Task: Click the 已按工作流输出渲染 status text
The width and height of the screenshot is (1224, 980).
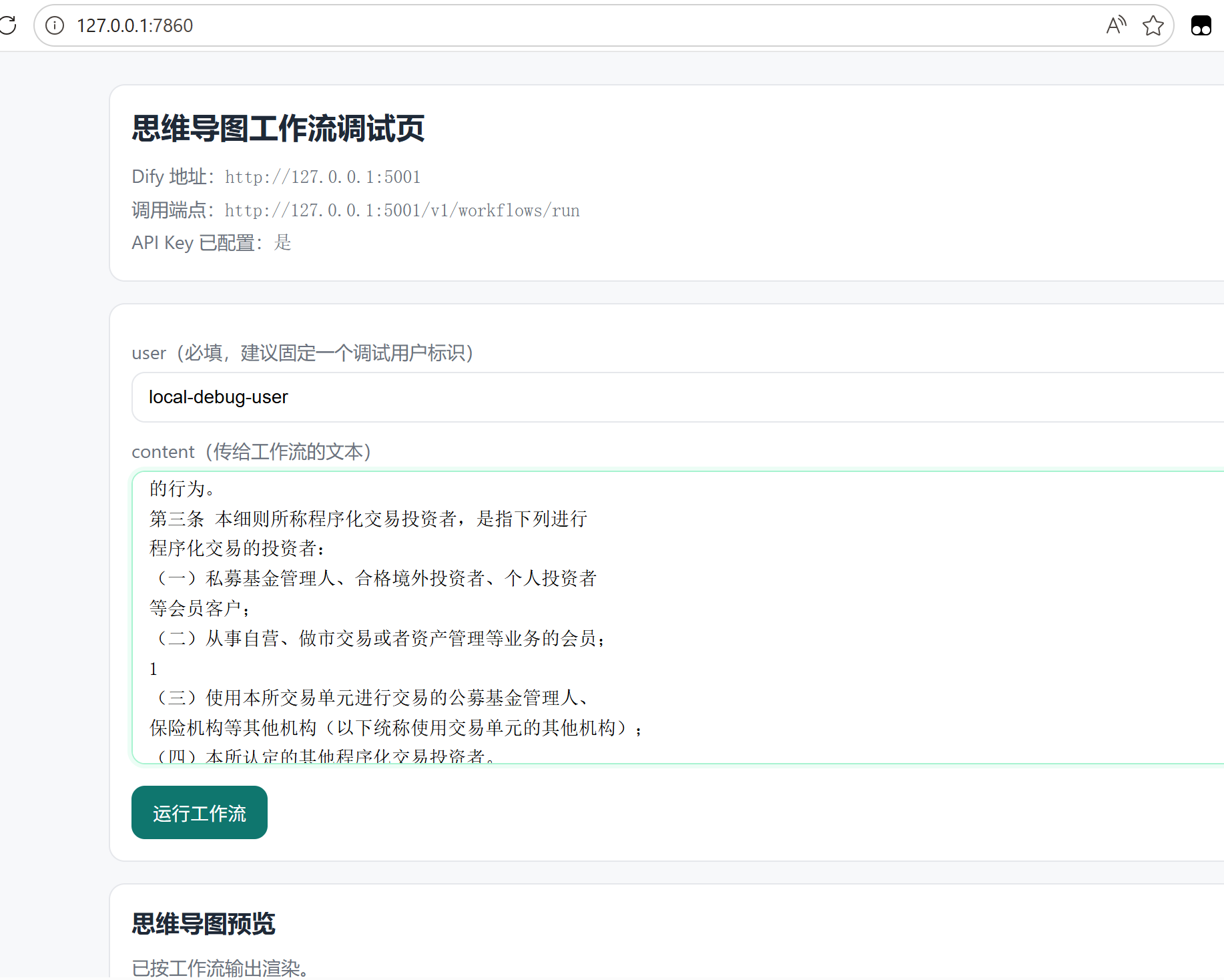Action: click(221, 967)
